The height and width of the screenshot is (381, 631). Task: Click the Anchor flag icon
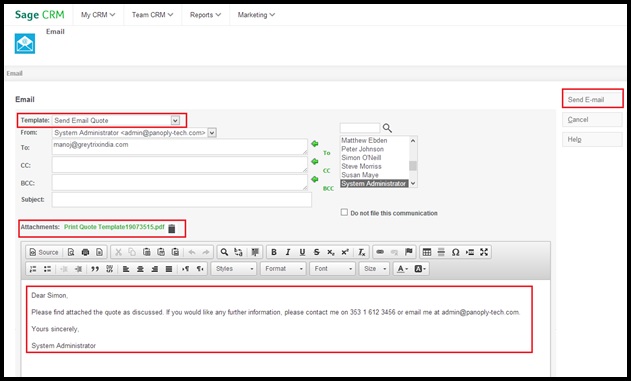408,252
